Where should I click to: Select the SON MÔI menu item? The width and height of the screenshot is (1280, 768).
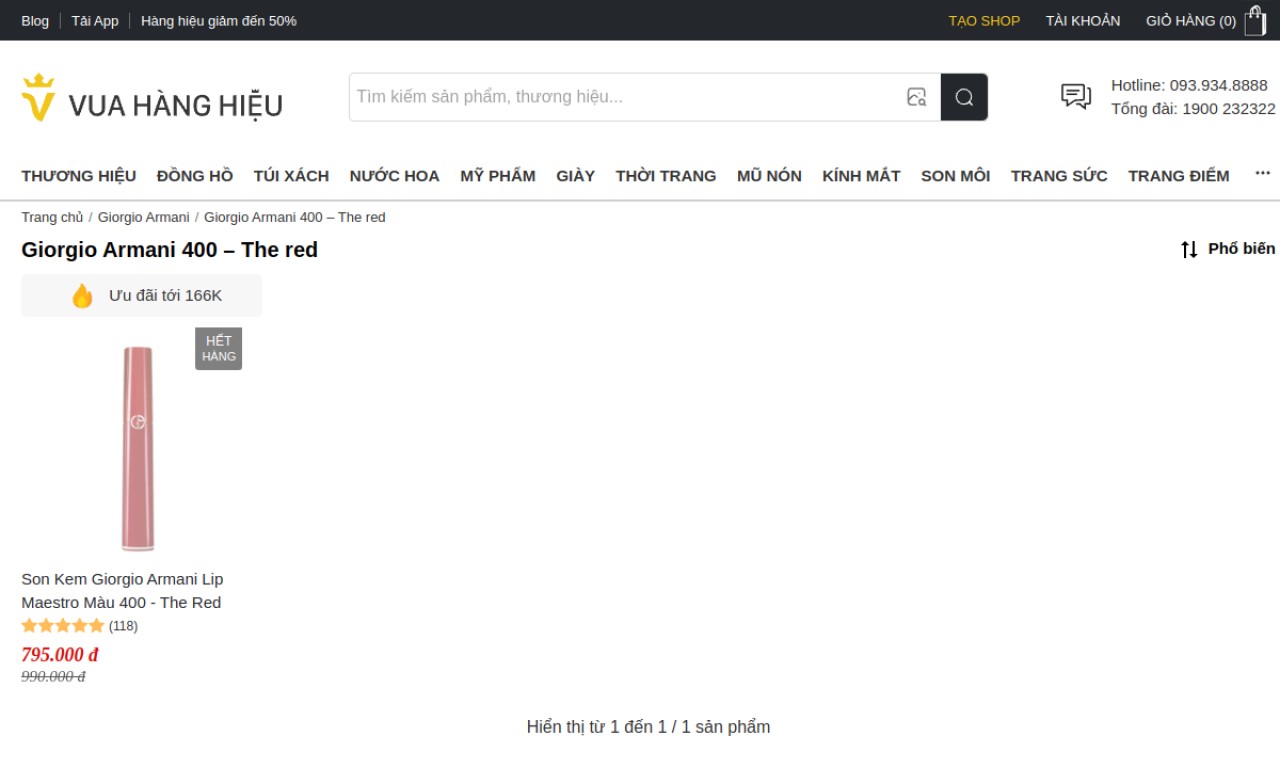(955, 176)
